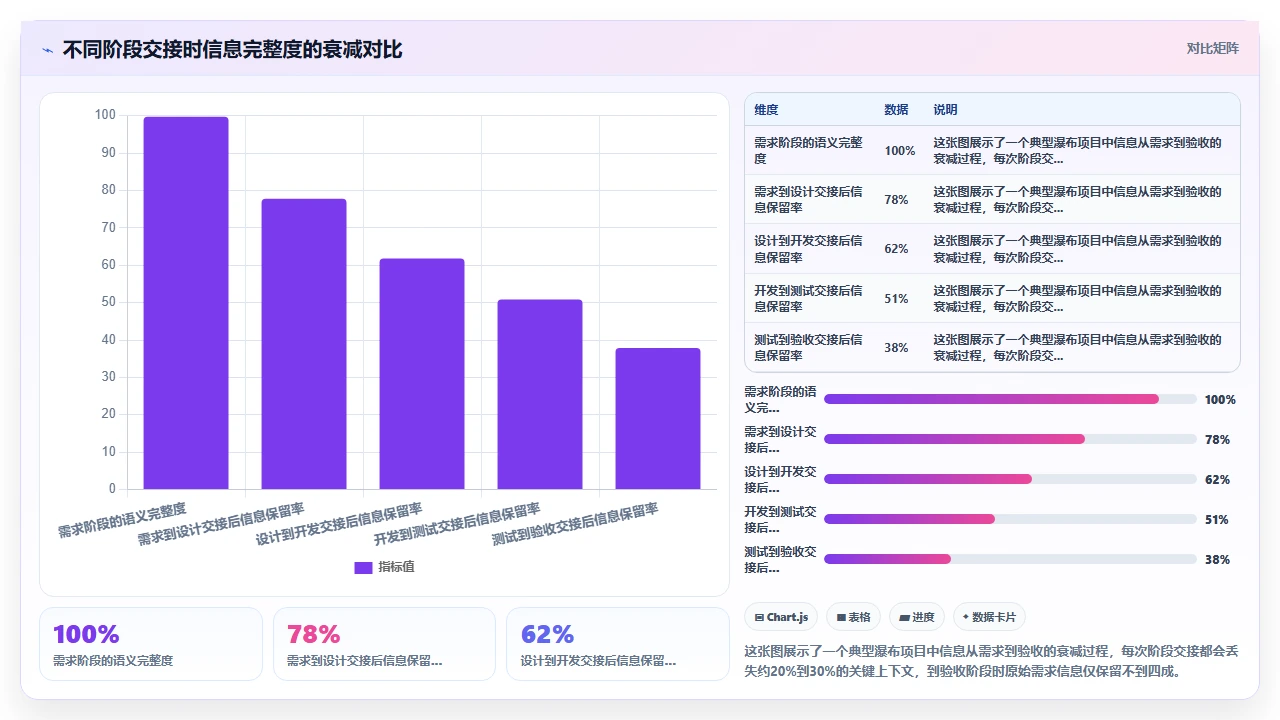The width and height of the screenshot is (1280, 720).
Task: Click the 38% cell in the table
Action: tap(896, 348)
